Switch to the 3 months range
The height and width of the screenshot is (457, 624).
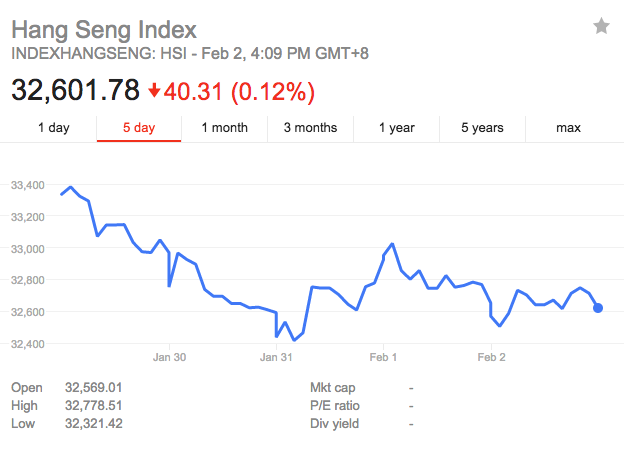[x=310, y=128]
